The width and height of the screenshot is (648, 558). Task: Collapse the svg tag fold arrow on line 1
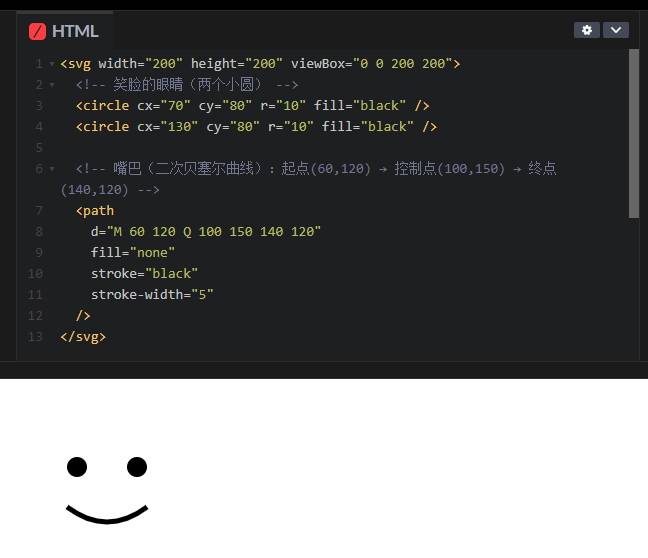(x=52, y=64)
